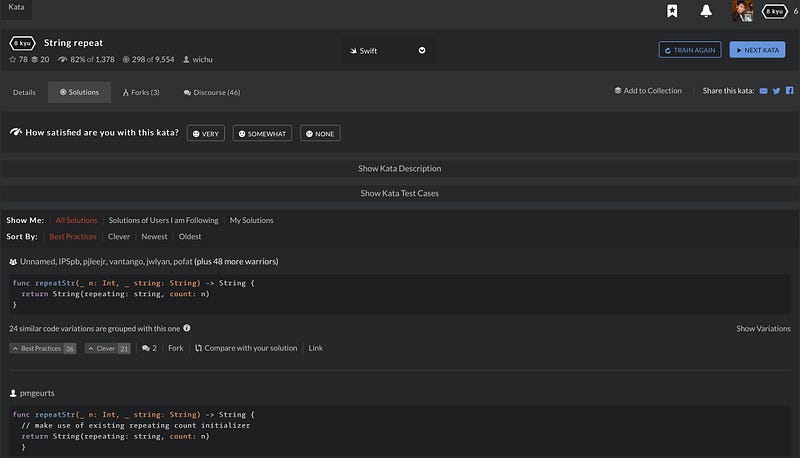Click the user profile avatar
The width and height of the screenshot is (800, 458).
tap(741, 11)
